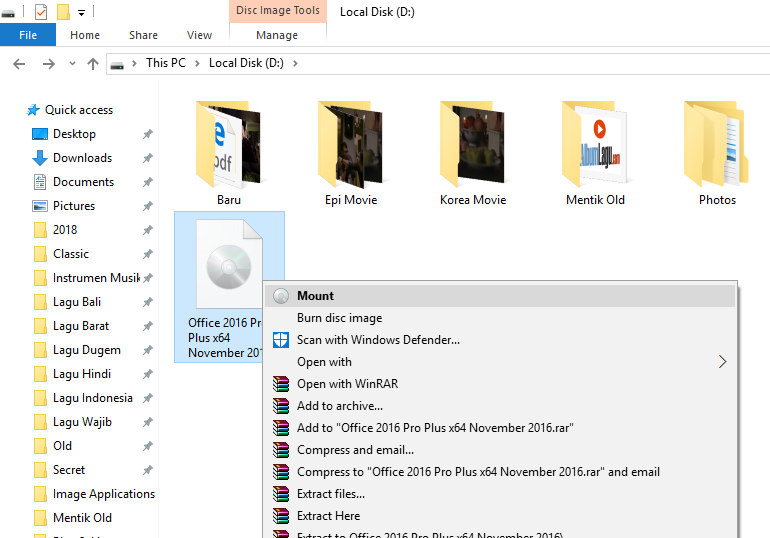Open Pictures in the sidebar
The height and width of the screenshot is (538, 770).
(74, 206)
